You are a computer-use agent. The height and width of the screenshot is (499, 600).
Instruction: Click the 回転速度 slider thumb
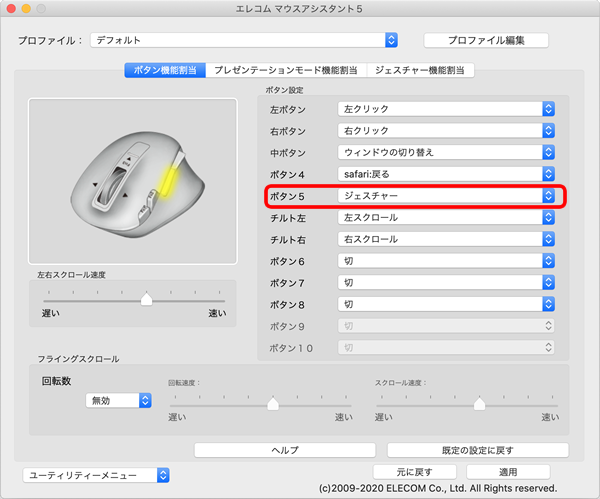[273, 403]
